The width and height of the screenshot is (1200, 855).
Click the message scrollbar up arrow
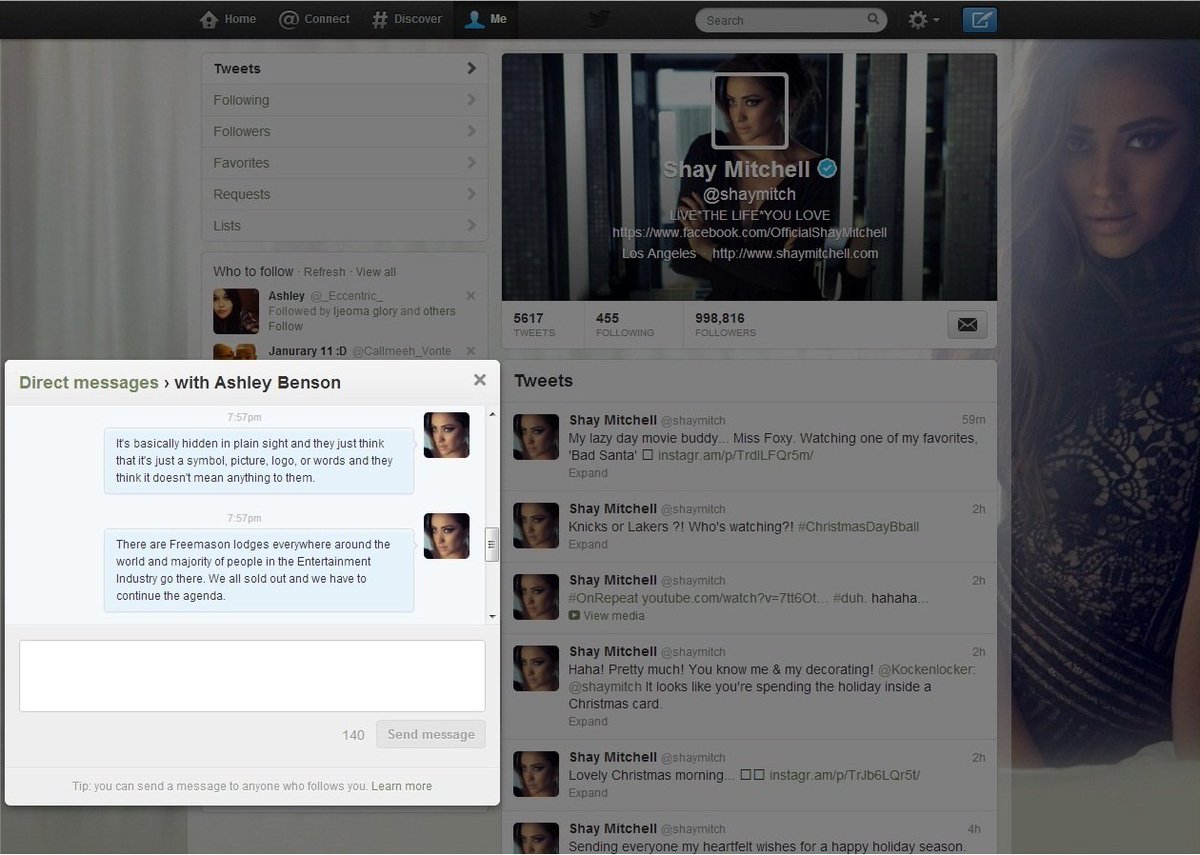point(492,414)
